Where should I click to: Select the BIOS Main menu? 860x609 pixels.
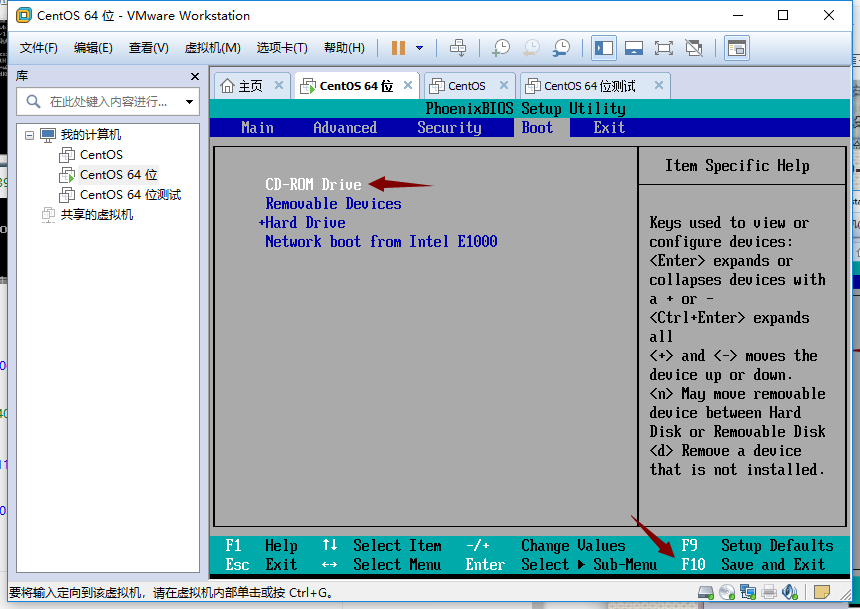coord(257,128)
